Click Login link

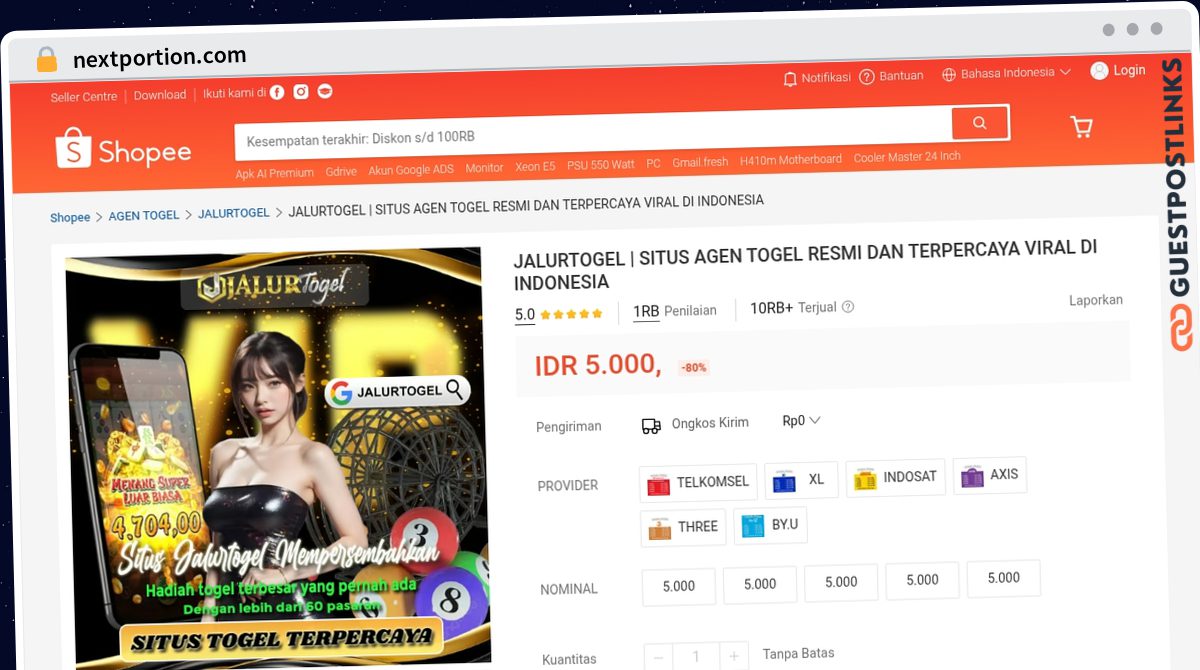pos(1129,70)
